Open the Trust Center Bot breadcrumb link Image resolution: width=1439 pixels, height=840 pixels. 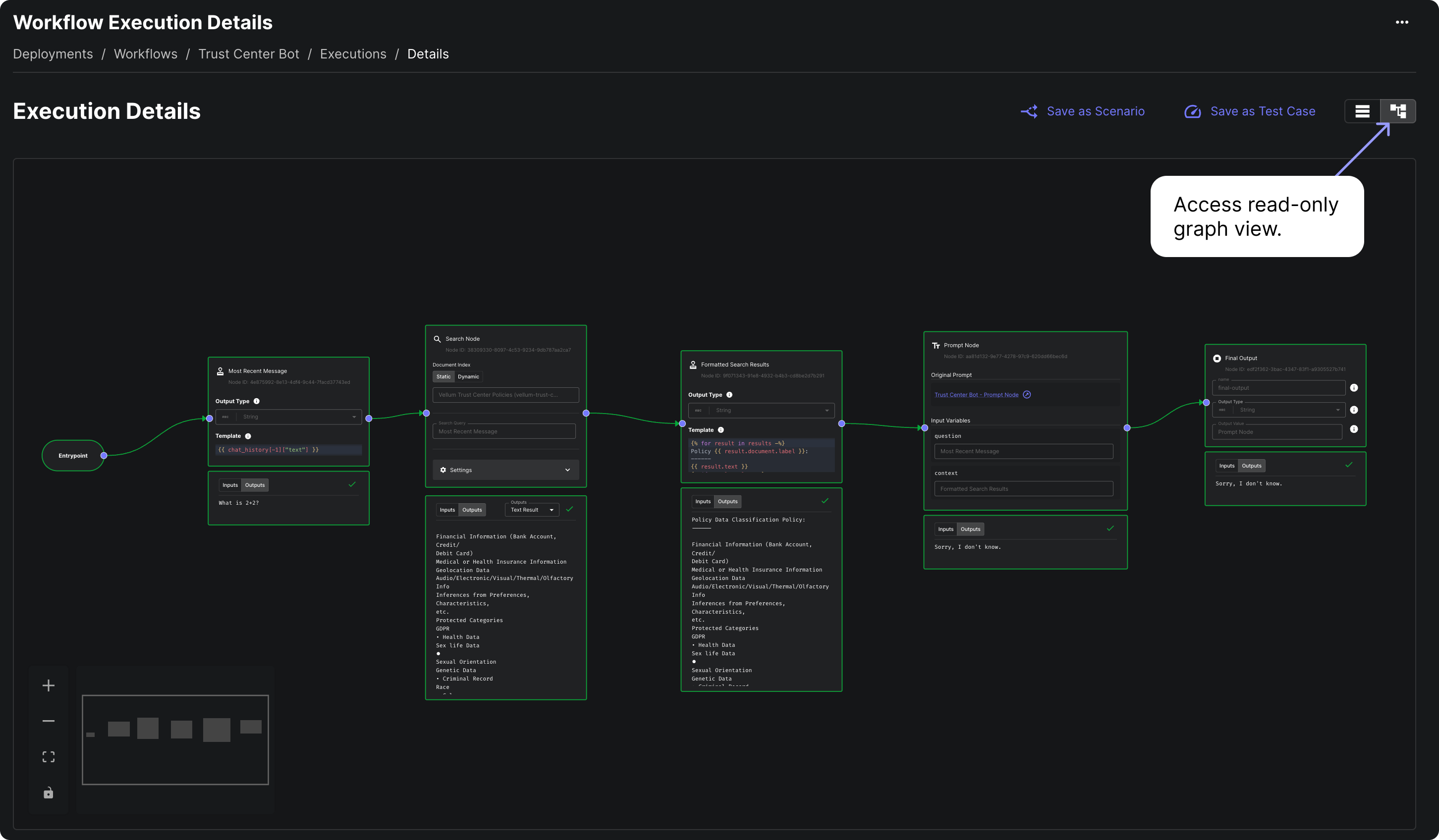(x=248, y=54)
